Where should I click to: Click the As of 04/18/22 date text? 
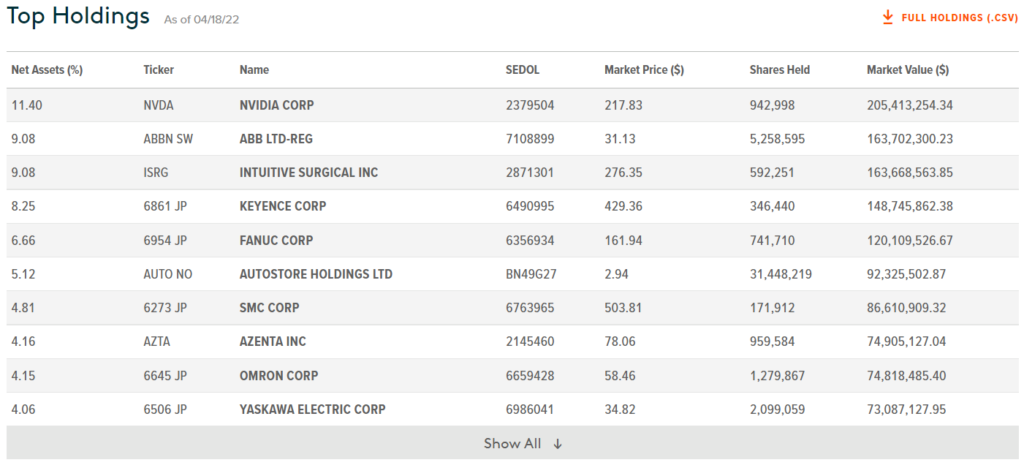tap(202, 20)
